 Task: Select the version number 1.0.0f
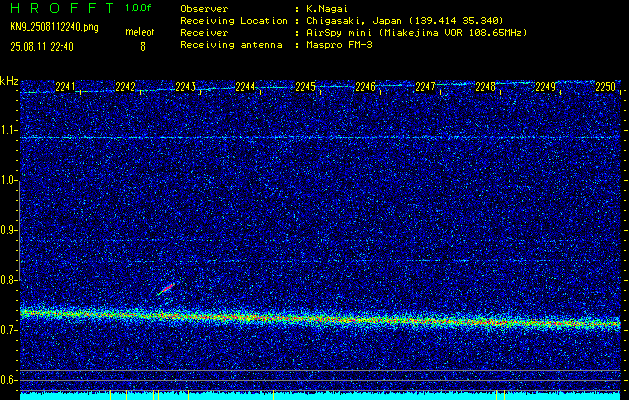pyautogui.click(x=138, y=8)
